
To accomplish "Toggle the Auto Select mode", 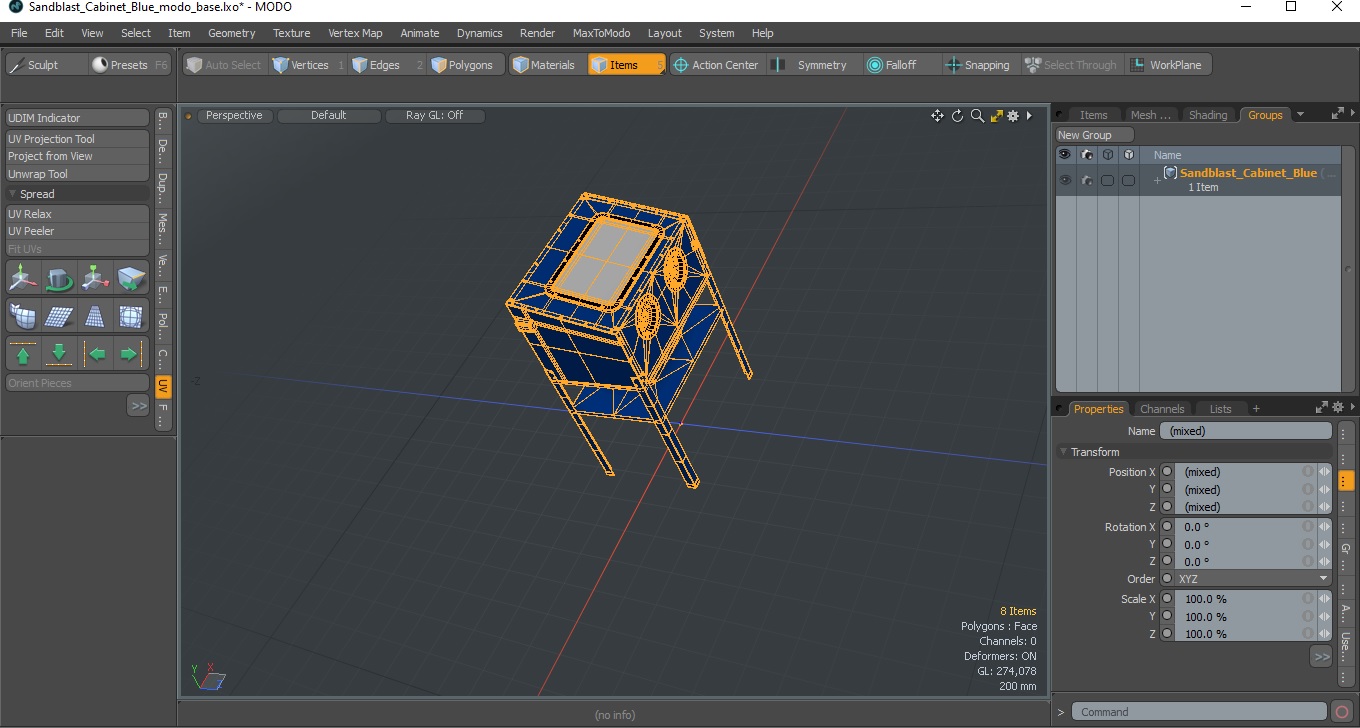I will 224,65.
